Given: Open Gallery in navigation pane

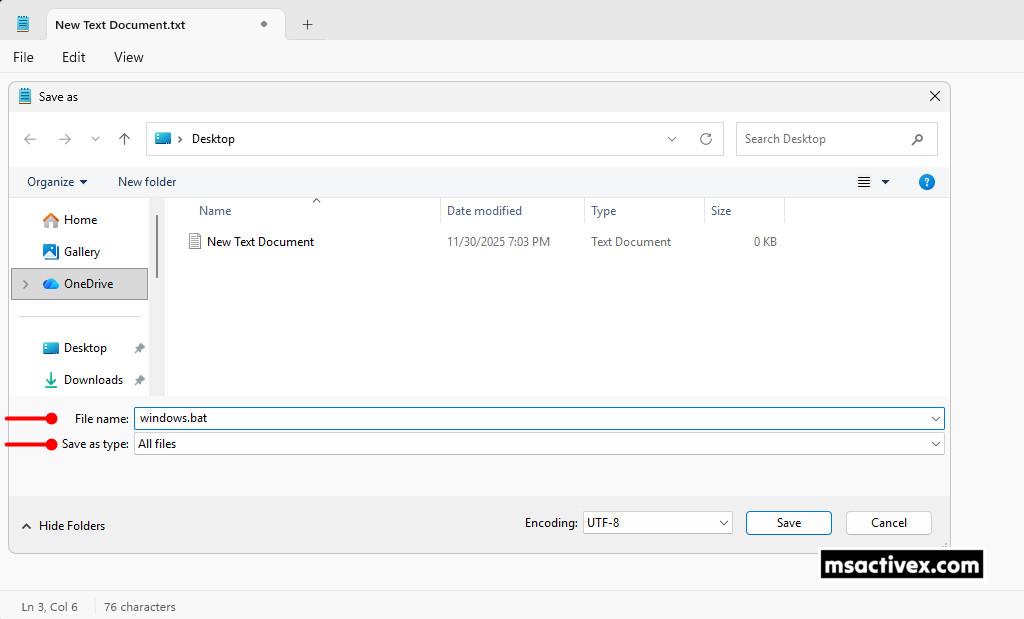Looking at the screenshot, I should tap(82, 252).
